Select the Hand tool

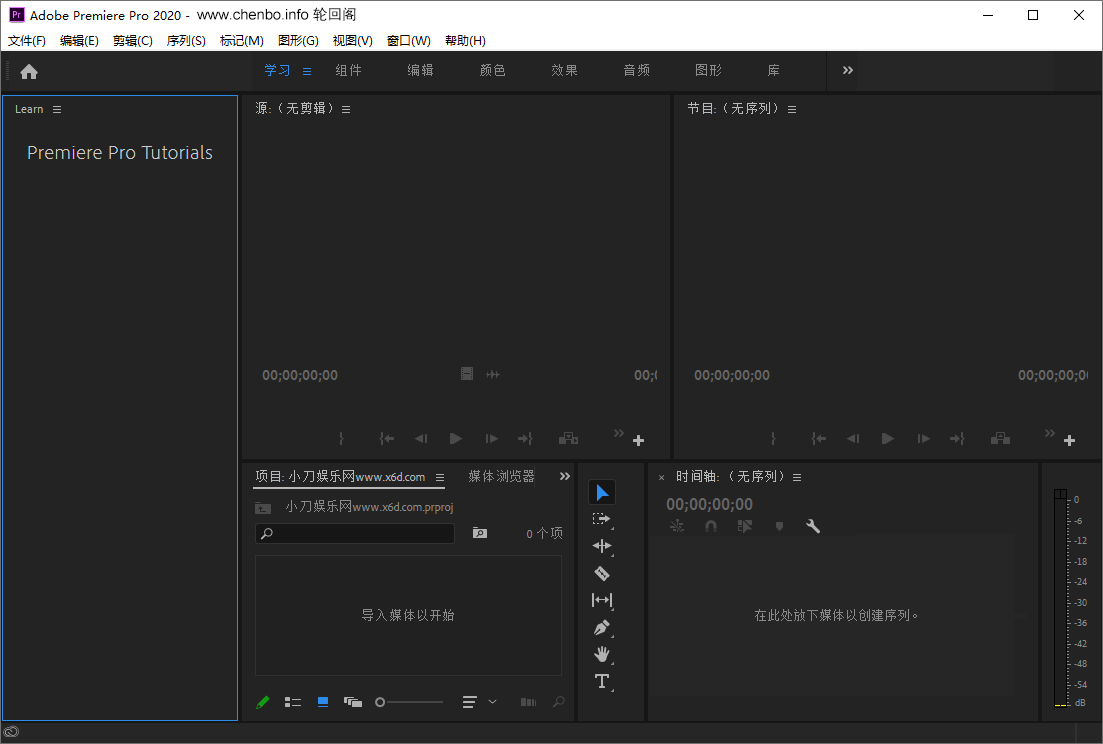[x=602, y=654]
